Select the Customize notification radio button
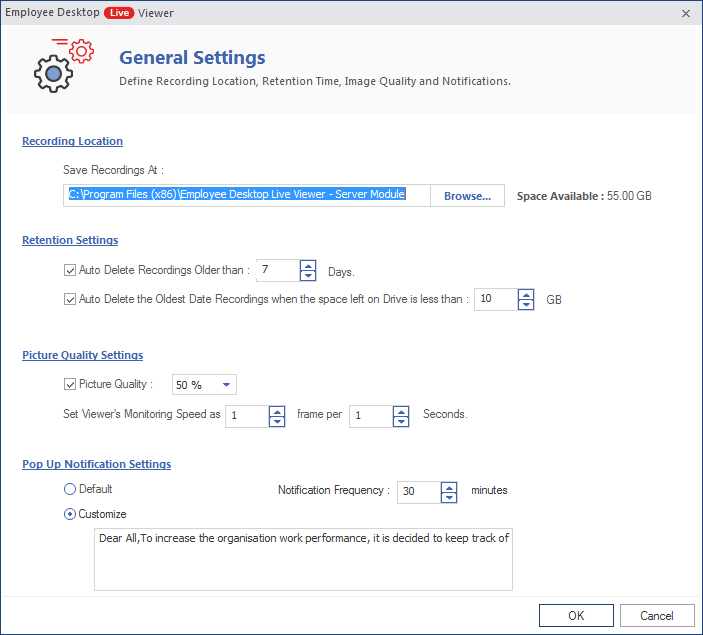Screen dimensions: 703x635 coord(70,514)
